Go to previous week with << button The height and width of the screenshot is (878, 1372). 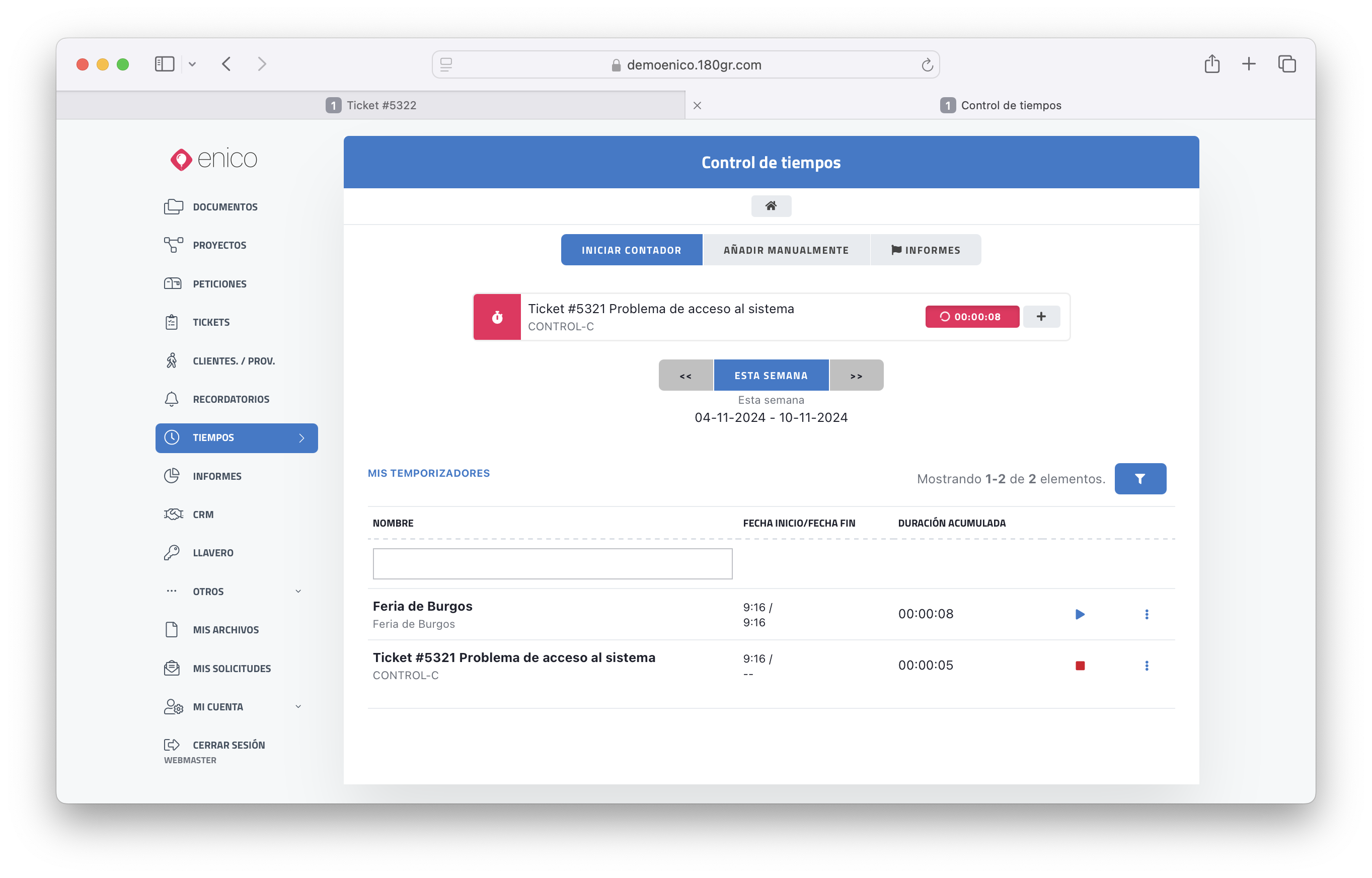tap(685, 376)
